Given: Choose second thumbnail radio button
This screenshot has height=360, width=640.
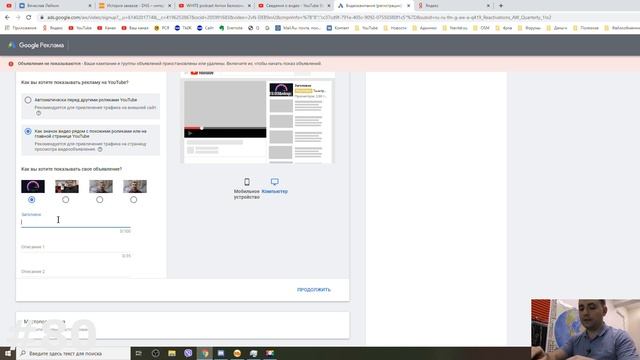Looking at the screenshot, I should click(x=66, y=200).
